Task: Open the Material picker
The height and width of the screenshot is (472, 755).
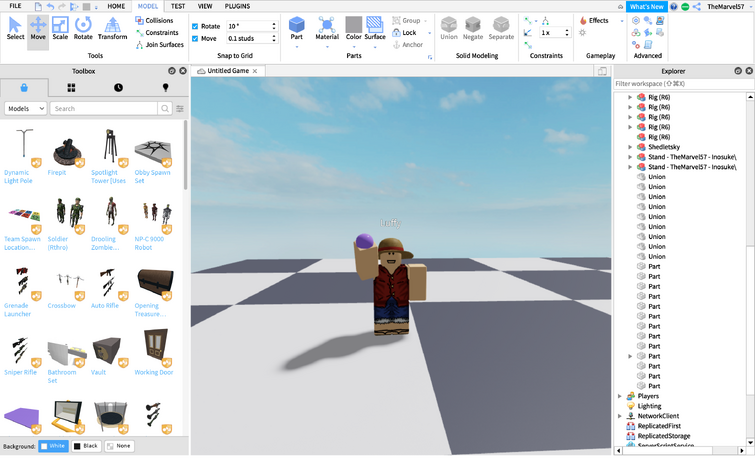Action: [327, 28]
